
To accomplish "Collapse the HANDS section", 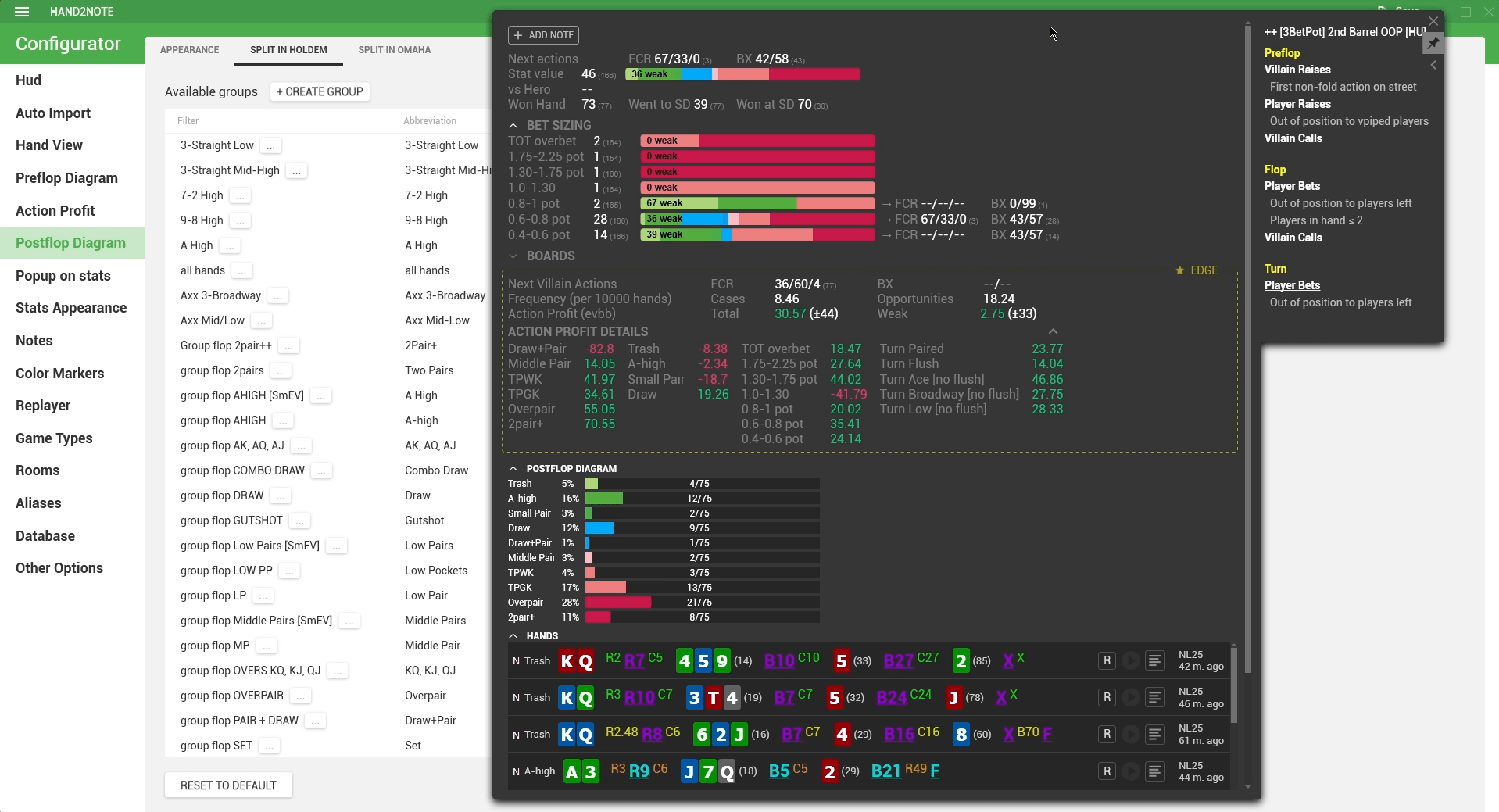I will 513,636.
